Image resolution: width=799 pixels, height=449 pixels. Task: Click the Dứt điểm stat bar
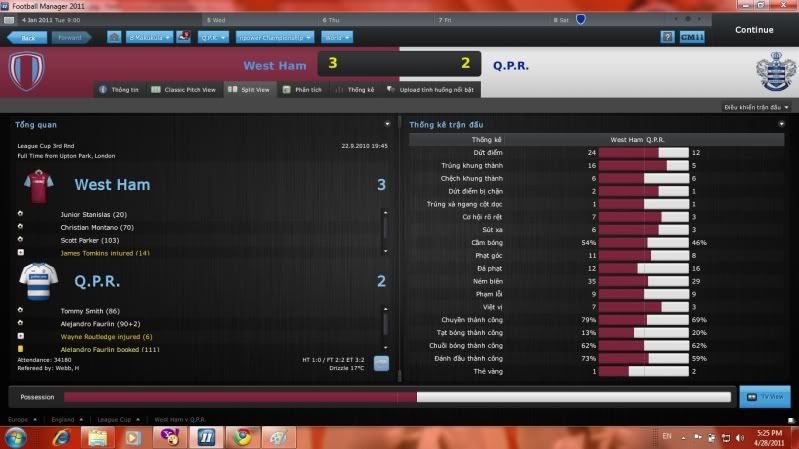tap(644, 152)
